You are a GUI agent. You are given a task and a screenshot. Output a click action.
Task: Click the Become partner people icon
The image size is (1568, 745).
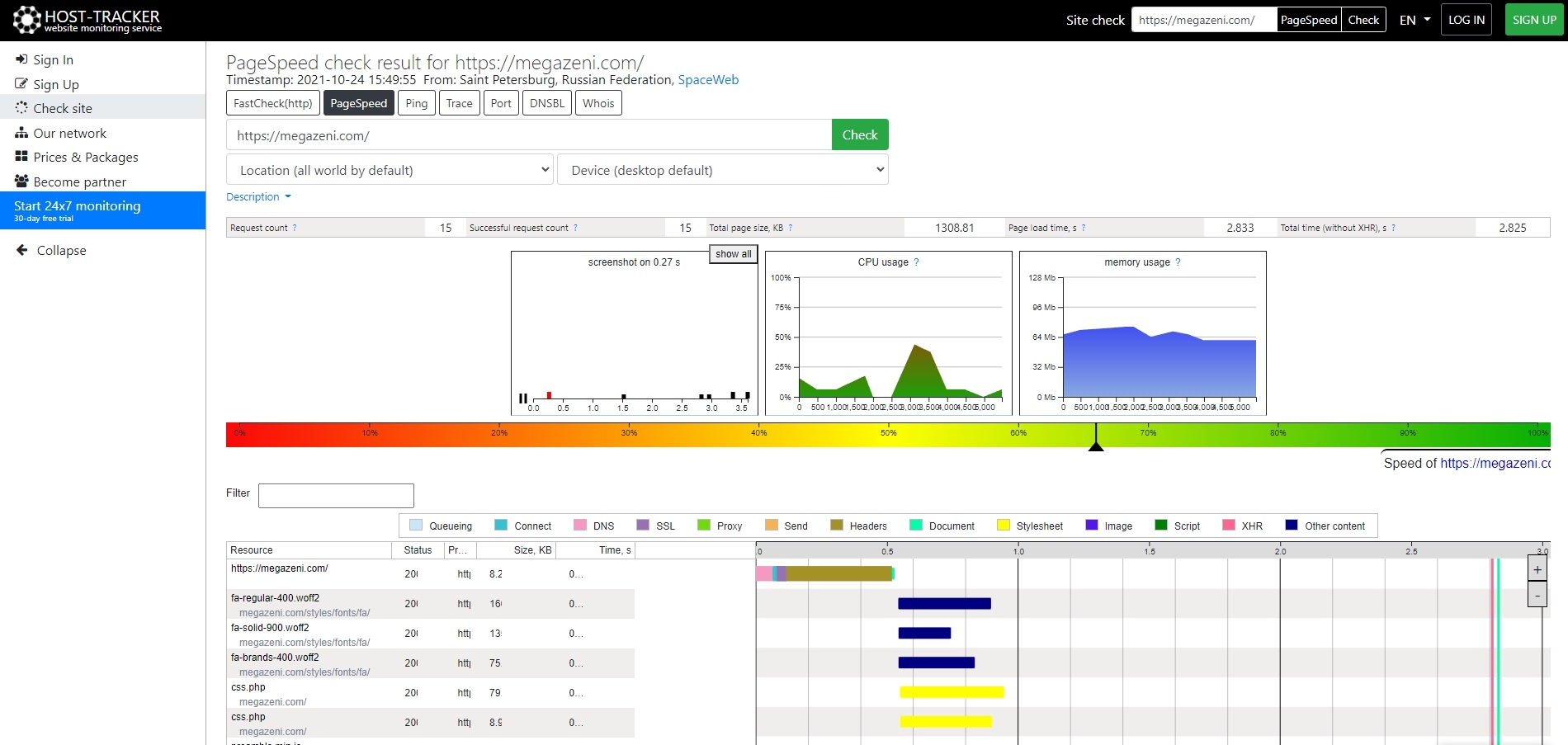[x=21, y=182]
